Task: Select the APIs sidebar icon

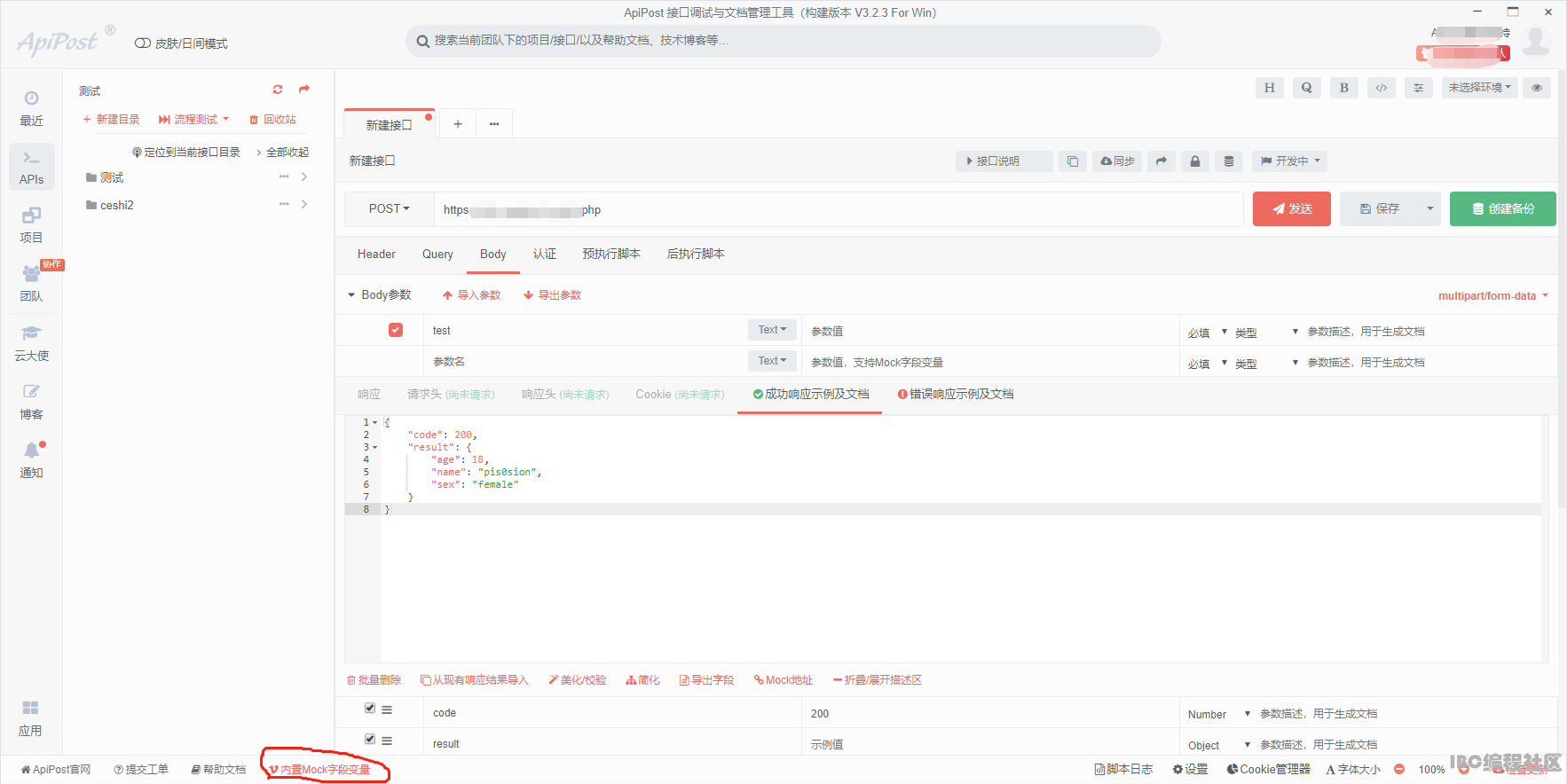Action: [x=32, y=167]
